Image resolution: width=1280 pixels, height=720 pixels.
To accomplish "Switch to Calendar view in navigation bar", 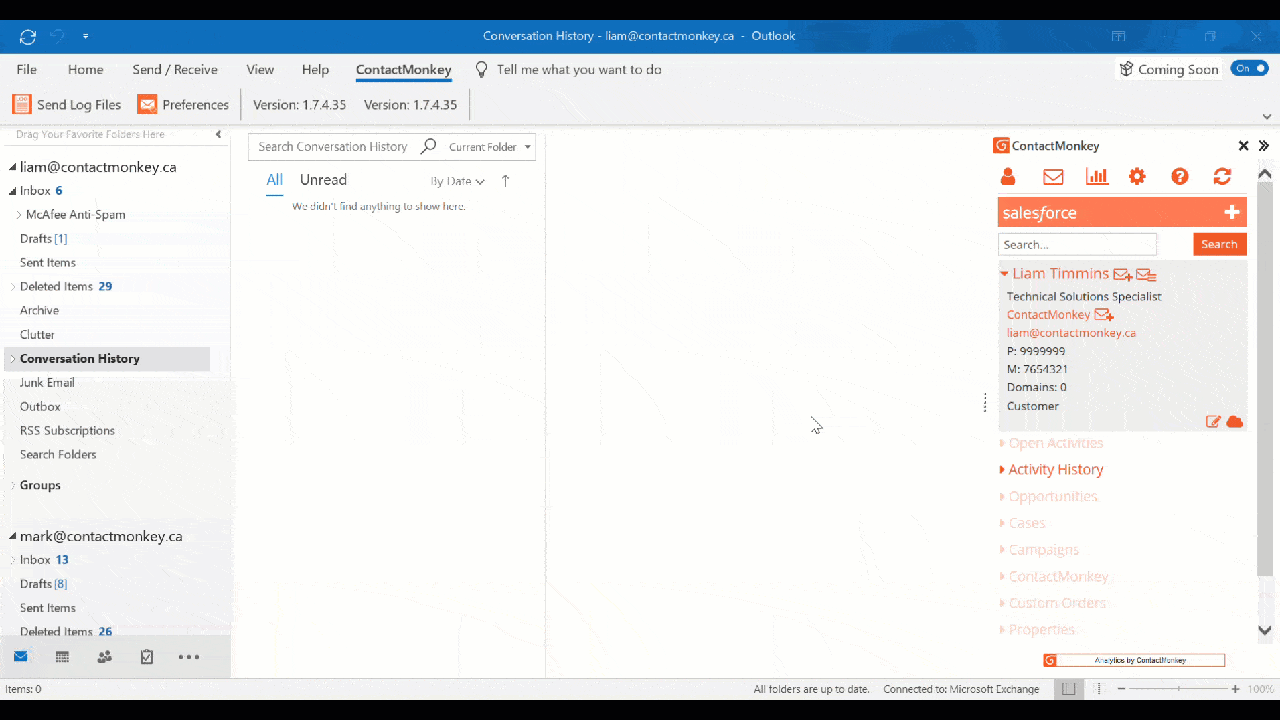I will (62, 657).
